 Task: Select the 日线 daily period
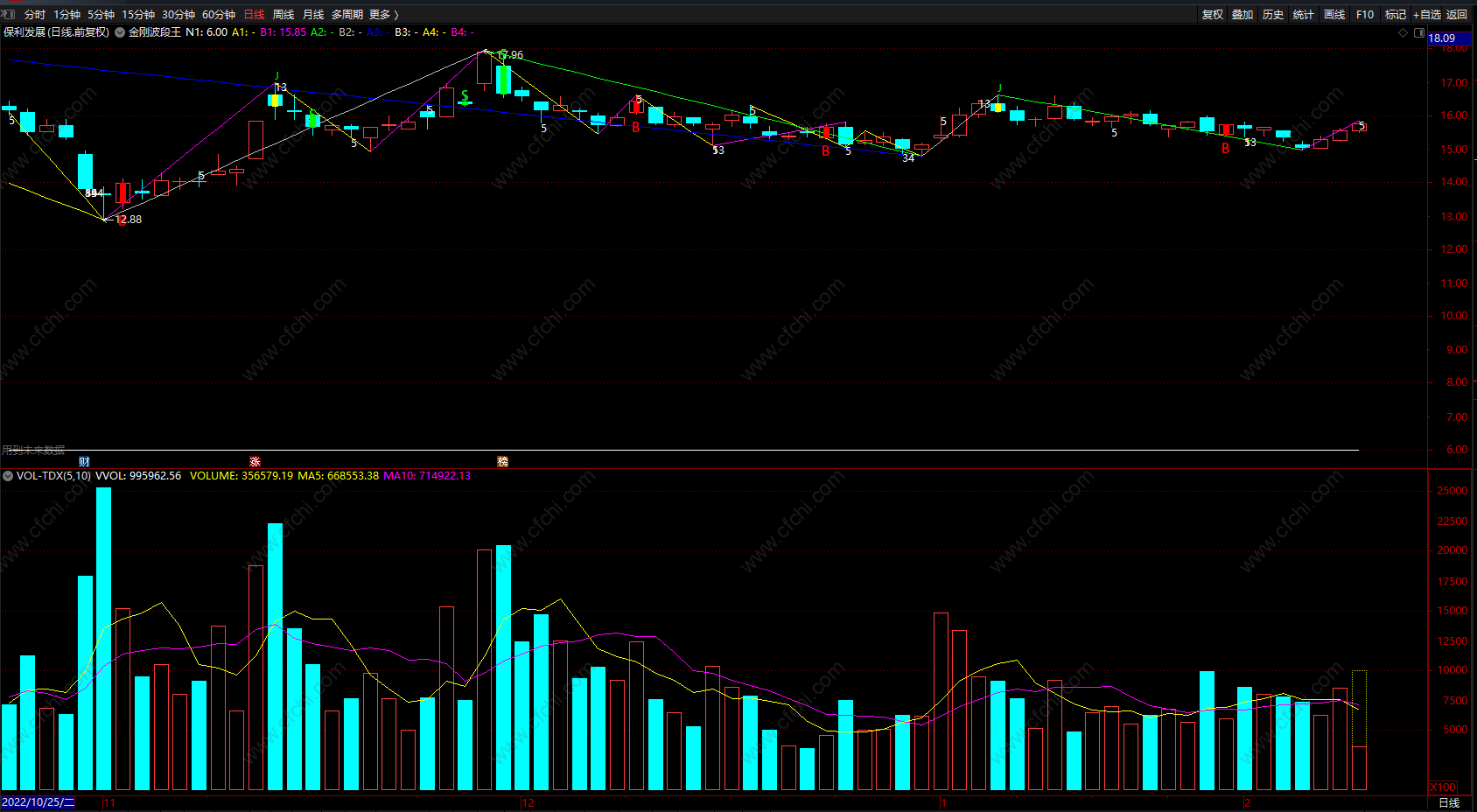[x=254, y=15]
